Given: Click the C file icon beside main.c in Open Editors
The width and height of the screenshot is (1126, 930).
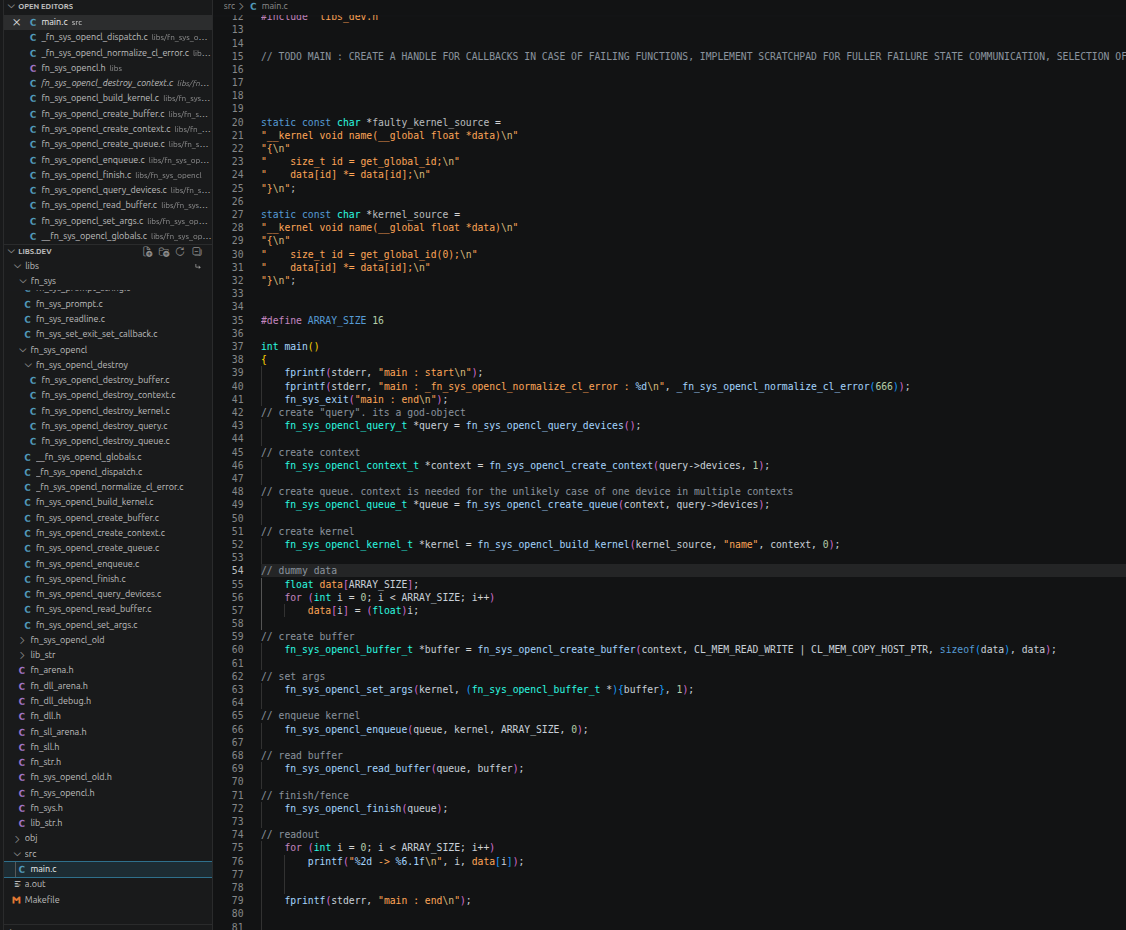Looking at the screenshot, I should point(33,22).
